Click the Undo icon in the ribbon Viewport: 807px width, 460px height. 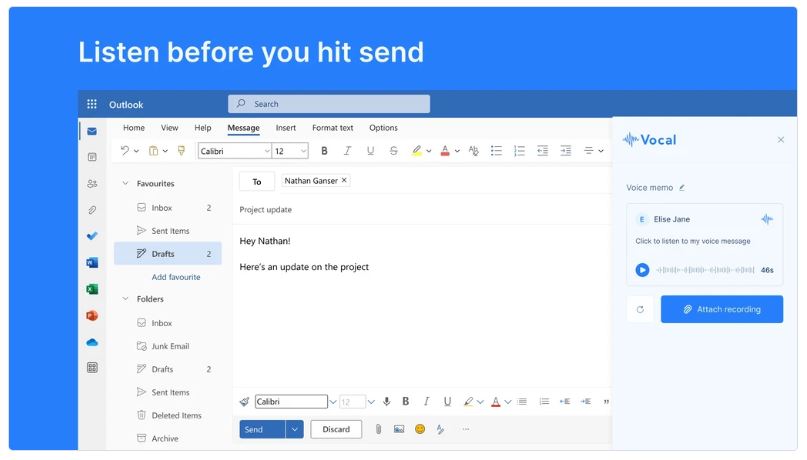click(125, 151)
